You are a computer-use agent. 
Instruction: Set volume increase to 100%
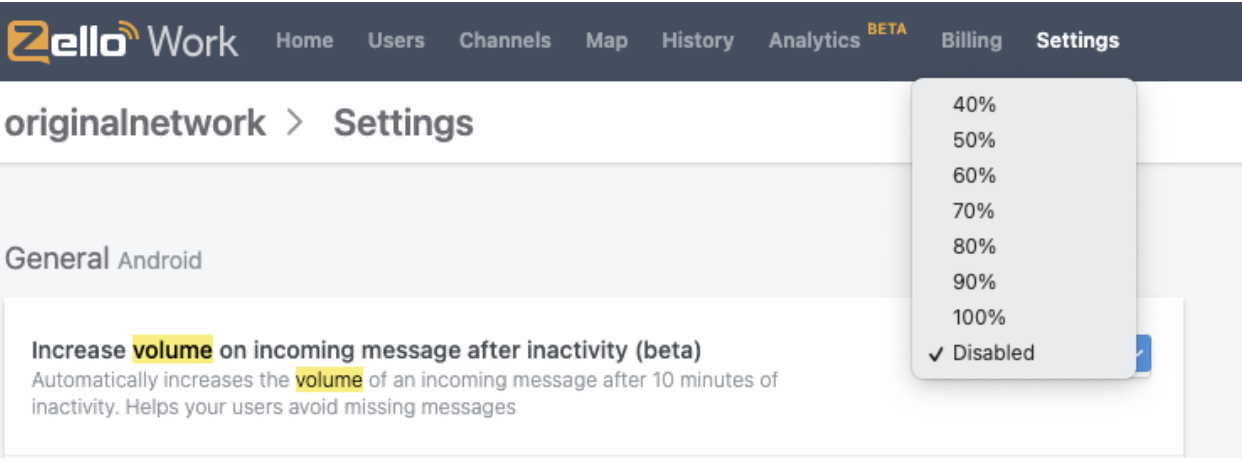[1024, 318]
